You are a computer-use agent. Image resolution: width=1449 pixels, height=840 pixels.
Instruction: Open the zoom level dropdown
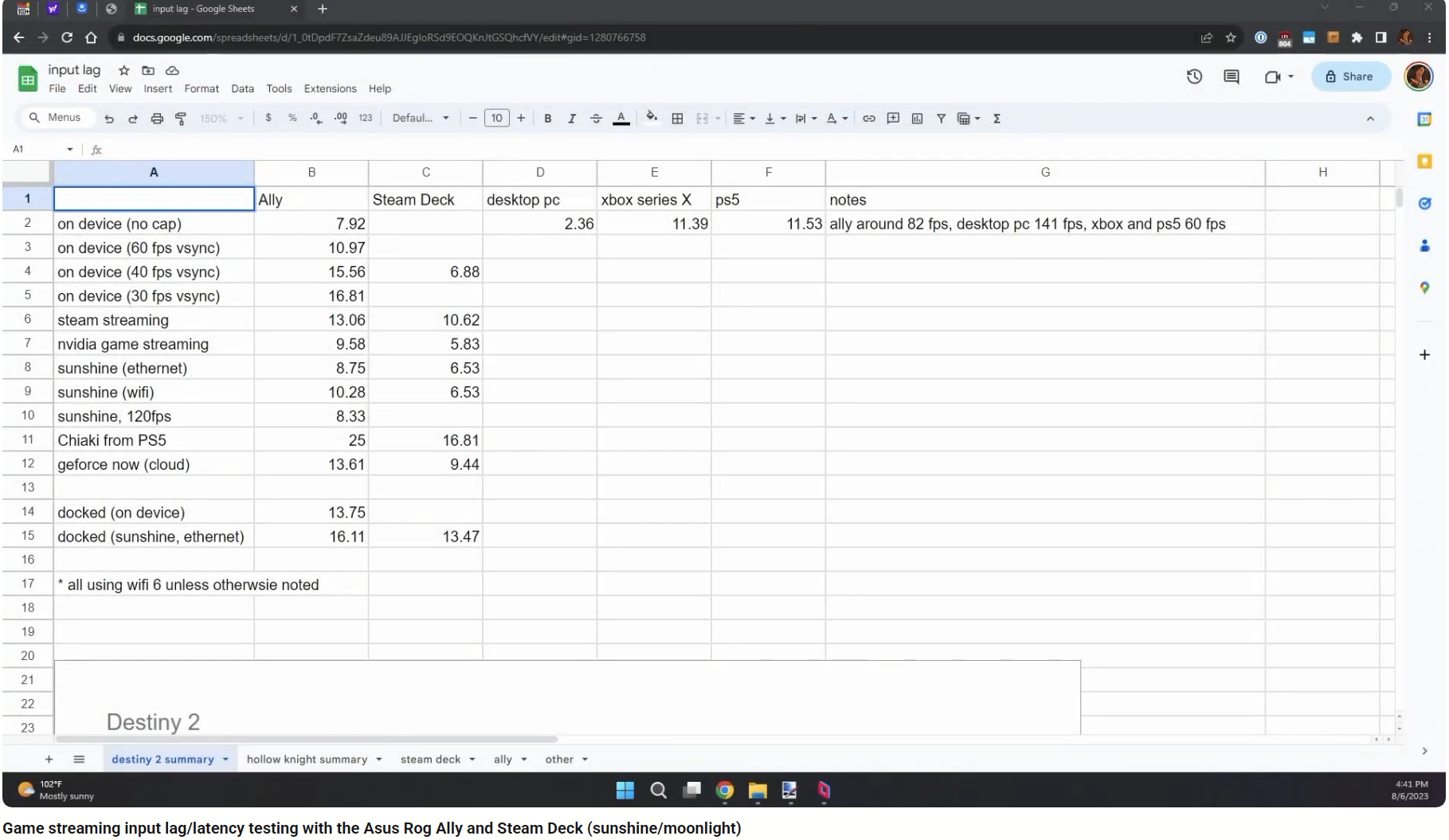[x=221, y=119]
